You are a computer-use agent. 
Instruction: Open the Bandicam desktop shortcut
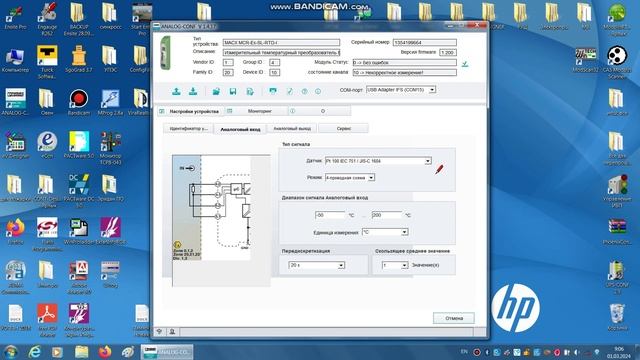tap(78, 102)
